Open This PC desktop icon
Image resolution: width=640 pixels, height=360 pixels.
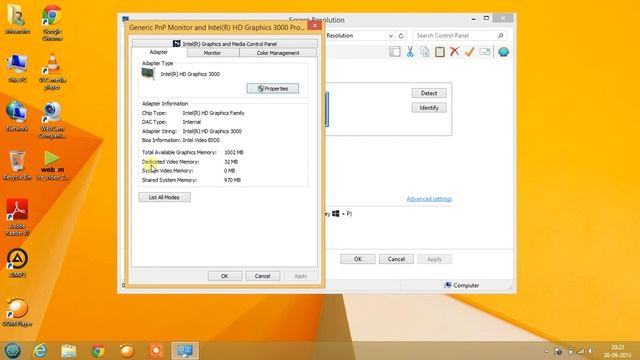[17, 69]
